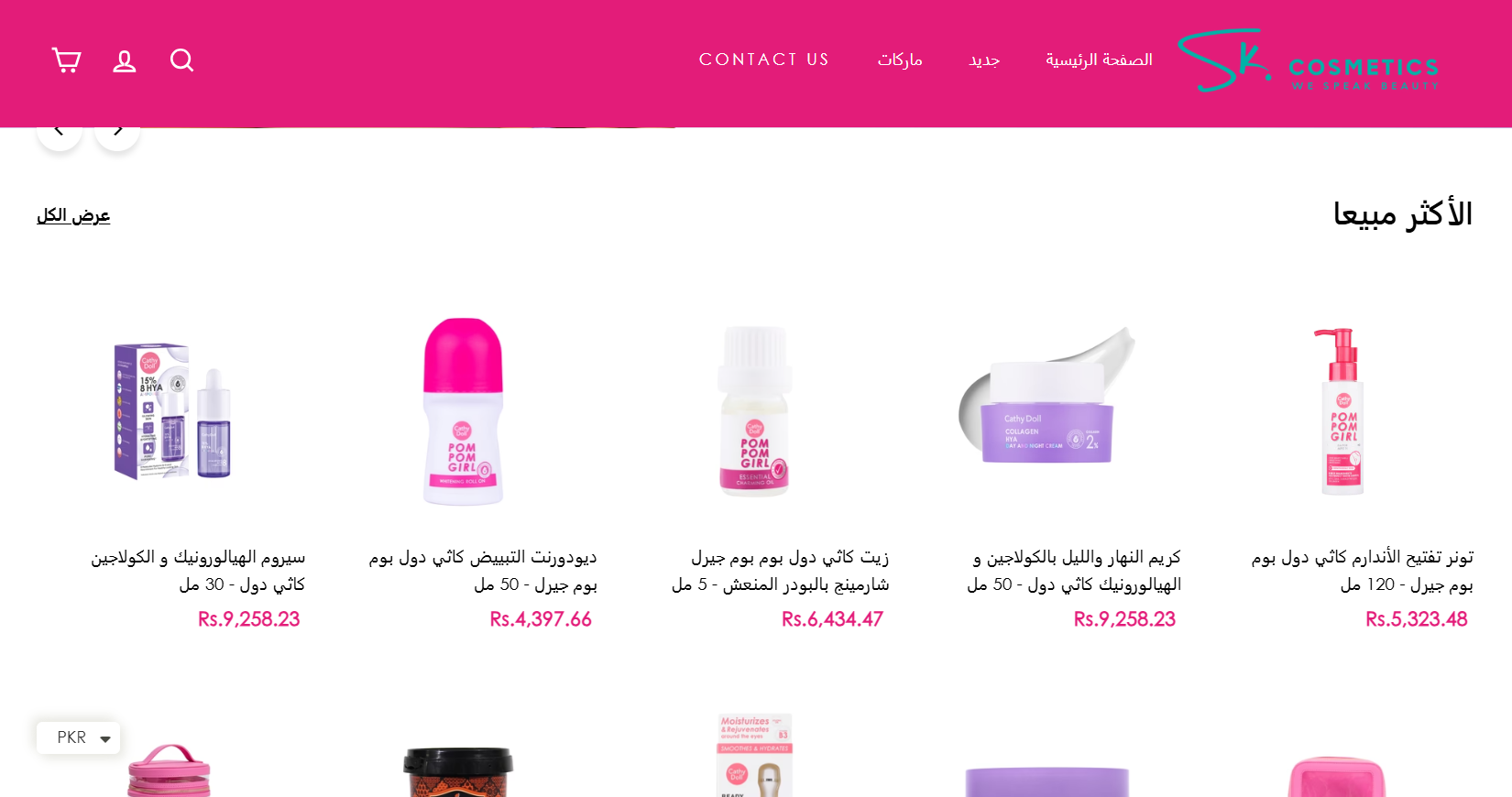Open the shopping cart icon
The height and width of the screenshot is (797, 1512).
(x=66, y=60)
